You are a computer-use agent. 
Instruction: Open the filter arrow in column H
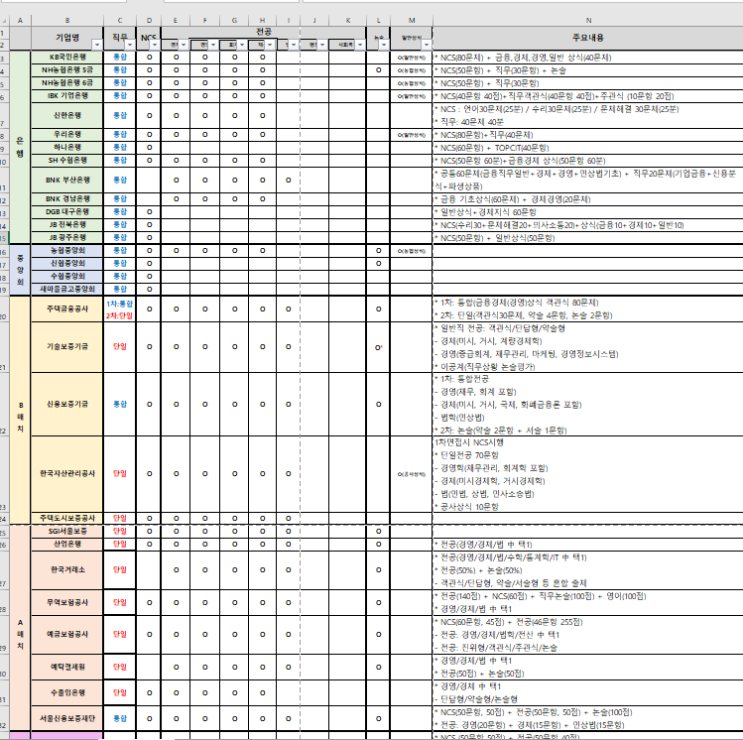coord(270,45)
